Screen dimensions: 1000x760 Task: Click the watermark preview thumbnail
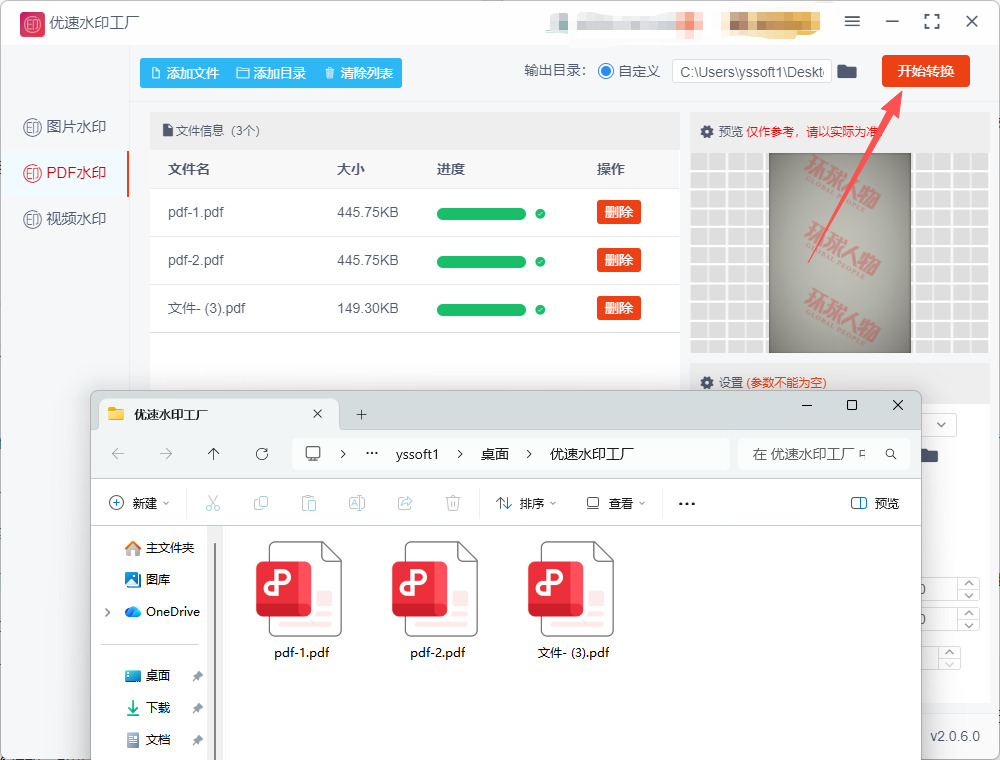pos(839,252)
